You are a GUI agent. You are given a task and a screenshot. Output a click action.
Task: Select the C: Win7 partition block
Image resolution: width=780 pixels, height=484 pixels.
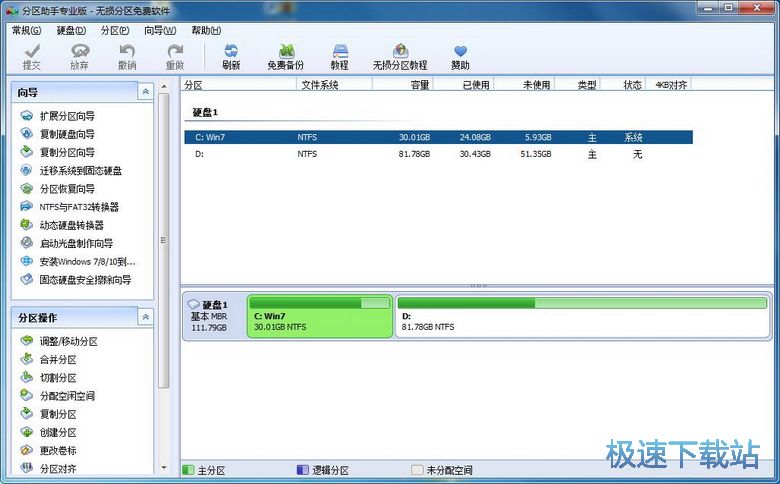(x=320, y=316)
